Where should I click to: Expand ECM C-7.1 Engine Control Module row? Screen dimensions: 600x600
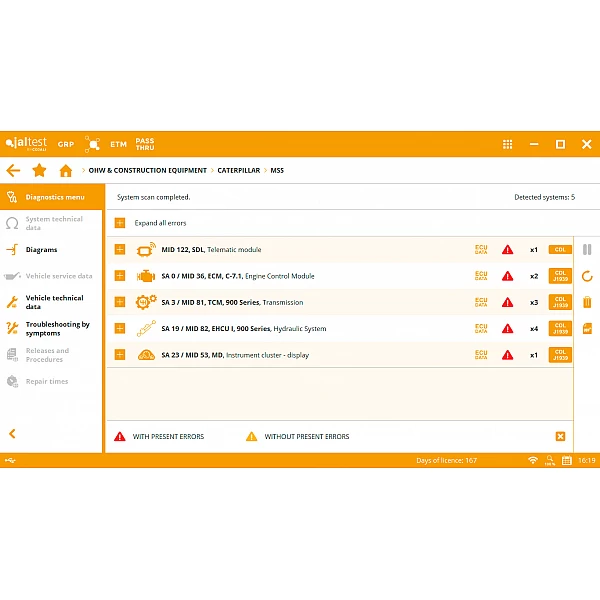[x=120, y=276]
